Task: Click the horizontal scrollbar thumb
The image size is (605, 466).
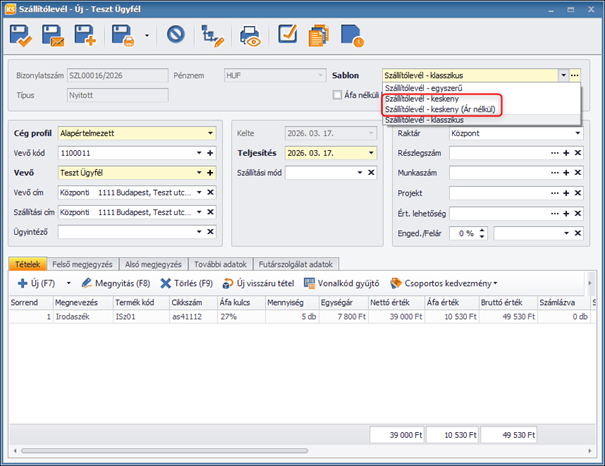Action: (x=164, y=451)
